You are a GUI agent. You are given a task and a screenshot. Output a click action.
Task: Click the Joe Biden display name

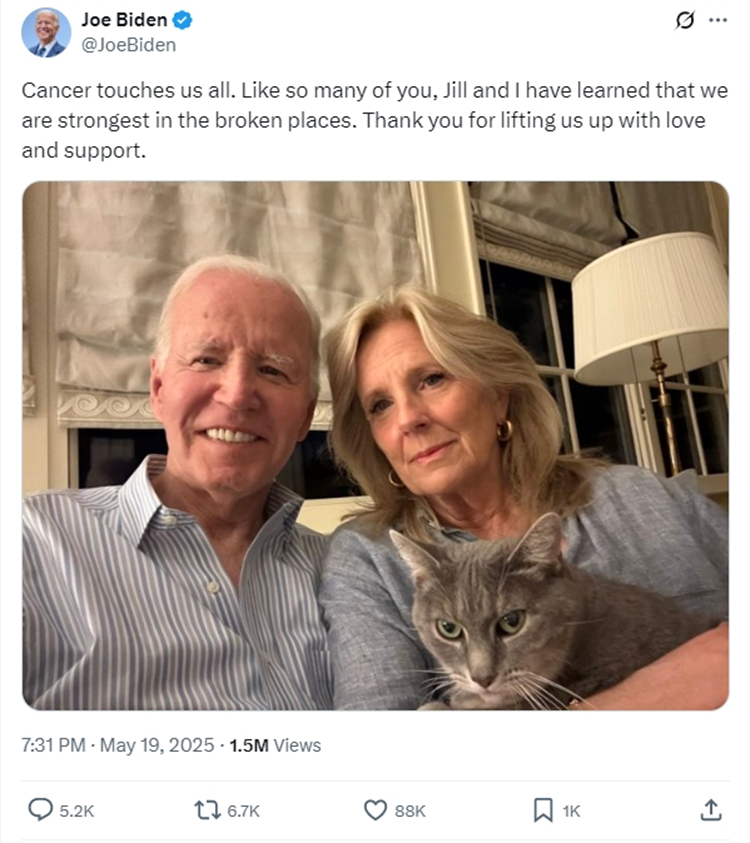coord(124,20)
